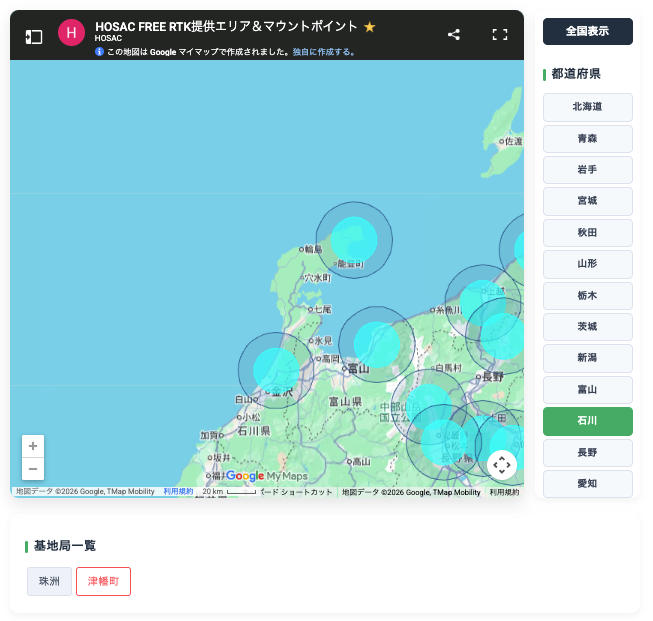Select 長野 prefecture button
Screen dimensions: 653x621
pos(588,453)
